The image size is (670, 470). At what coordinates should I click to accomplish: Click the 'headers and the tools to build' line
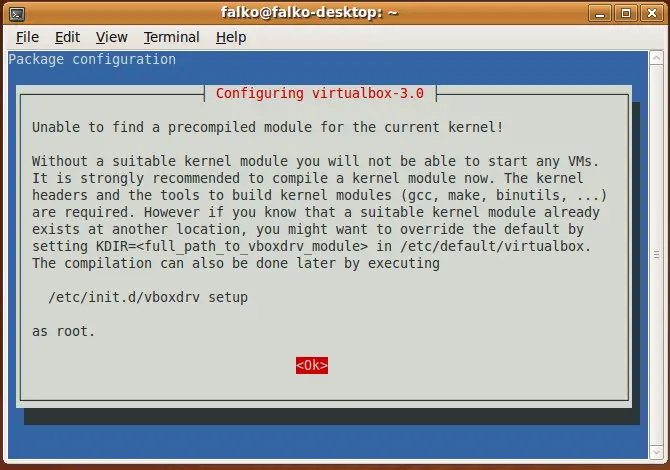click(x=320, y=195)
